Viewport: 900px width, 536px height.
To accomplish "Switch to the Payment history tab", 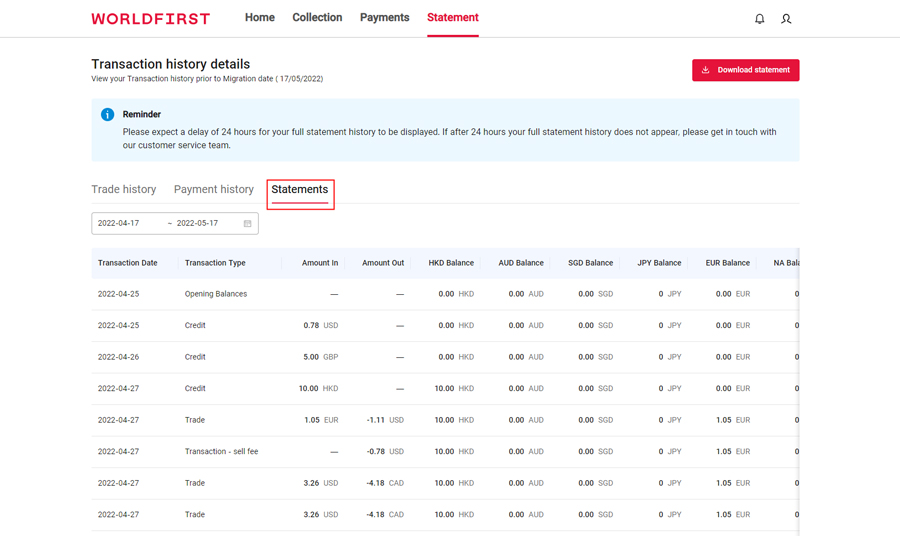I will click(214, 189).
